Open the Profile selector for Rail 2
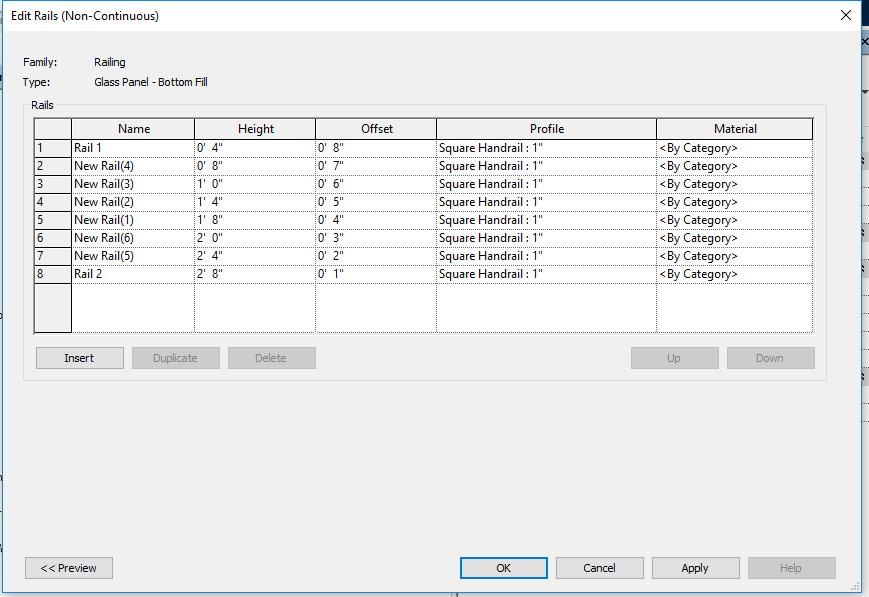 (545, 273)
